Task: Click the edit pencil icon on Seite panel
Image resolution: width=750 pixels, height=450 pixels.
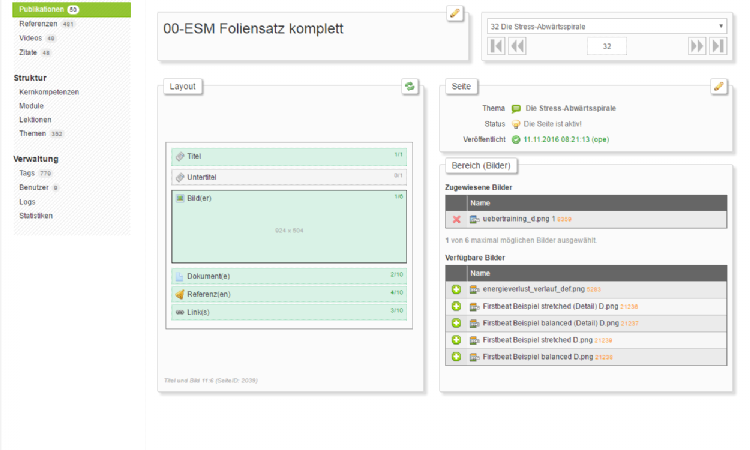Action: [x=718, y=87]
